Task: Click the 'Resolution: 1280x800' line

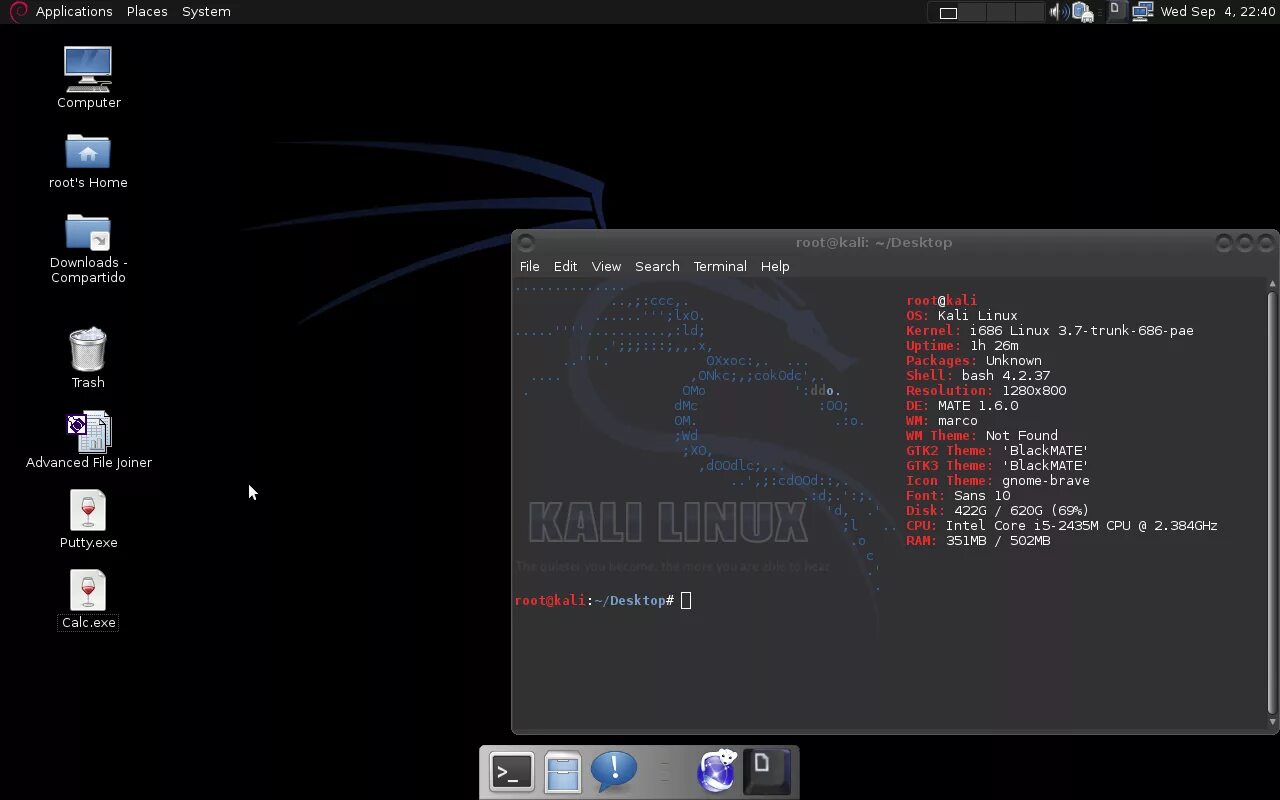Action: point(986,390)
